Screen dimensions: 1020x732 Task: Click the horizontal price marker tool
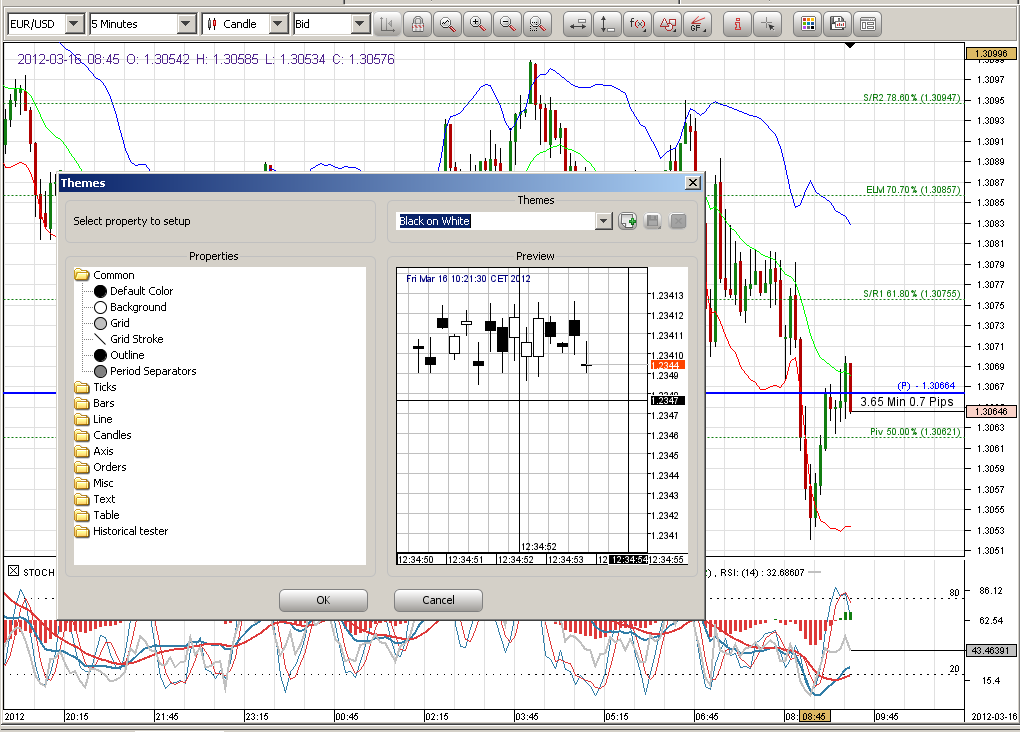577,25
